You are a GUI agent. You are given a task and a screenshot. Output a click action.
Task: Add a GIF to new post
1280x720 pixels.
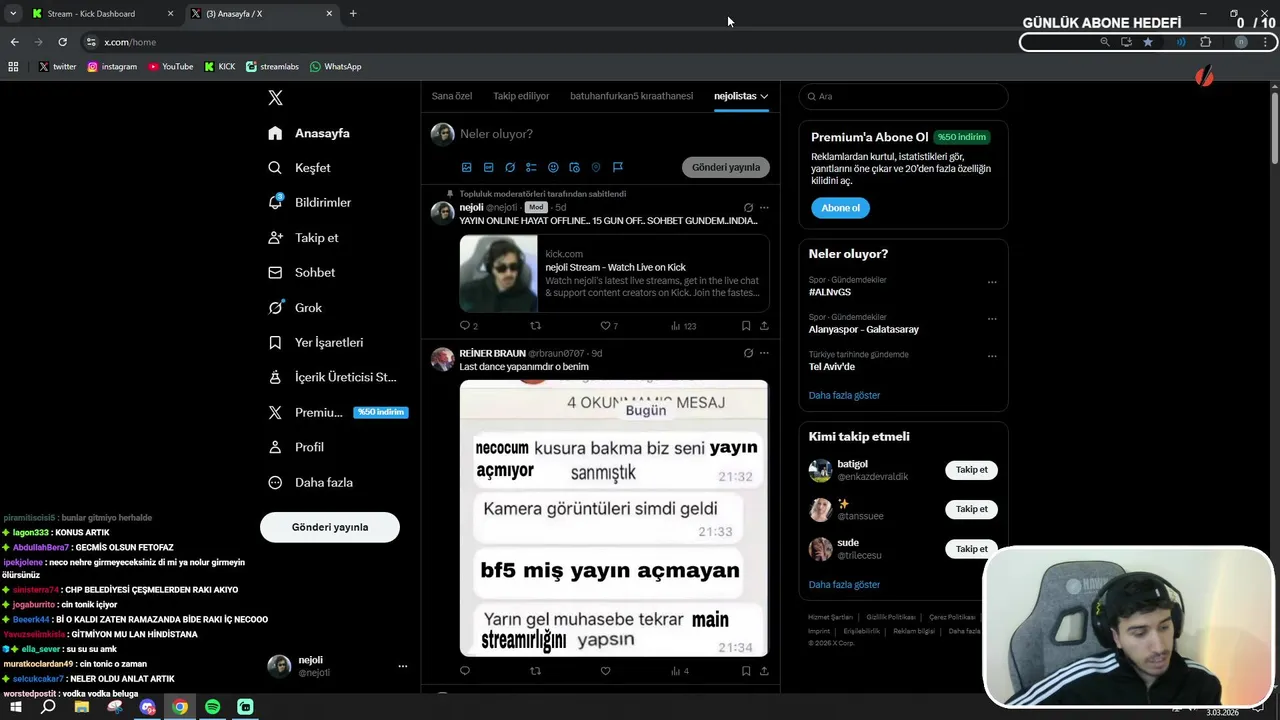tap(488, 167)
